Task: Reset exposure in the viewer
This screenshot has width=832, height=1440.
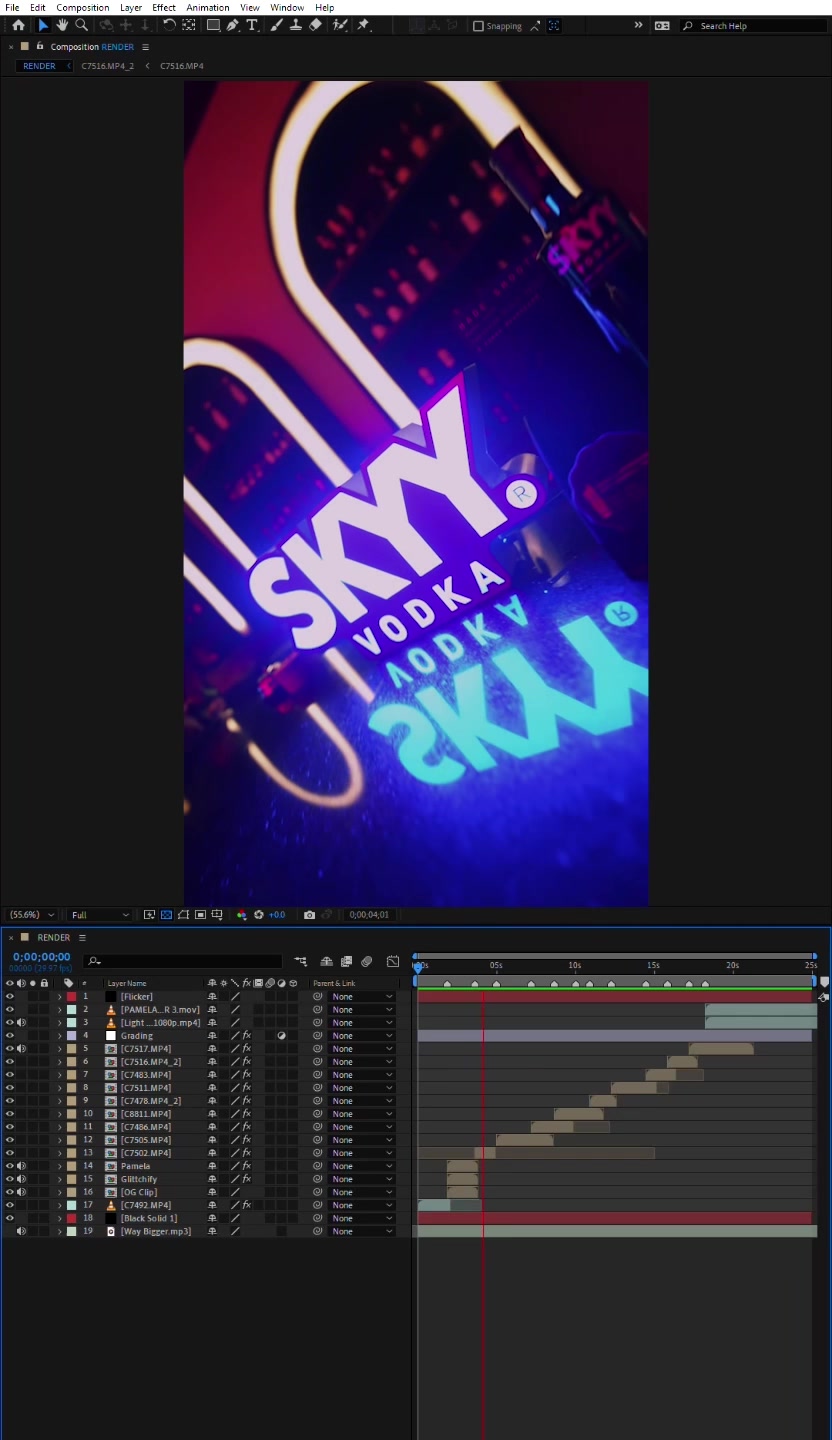Action: (258, 915)
